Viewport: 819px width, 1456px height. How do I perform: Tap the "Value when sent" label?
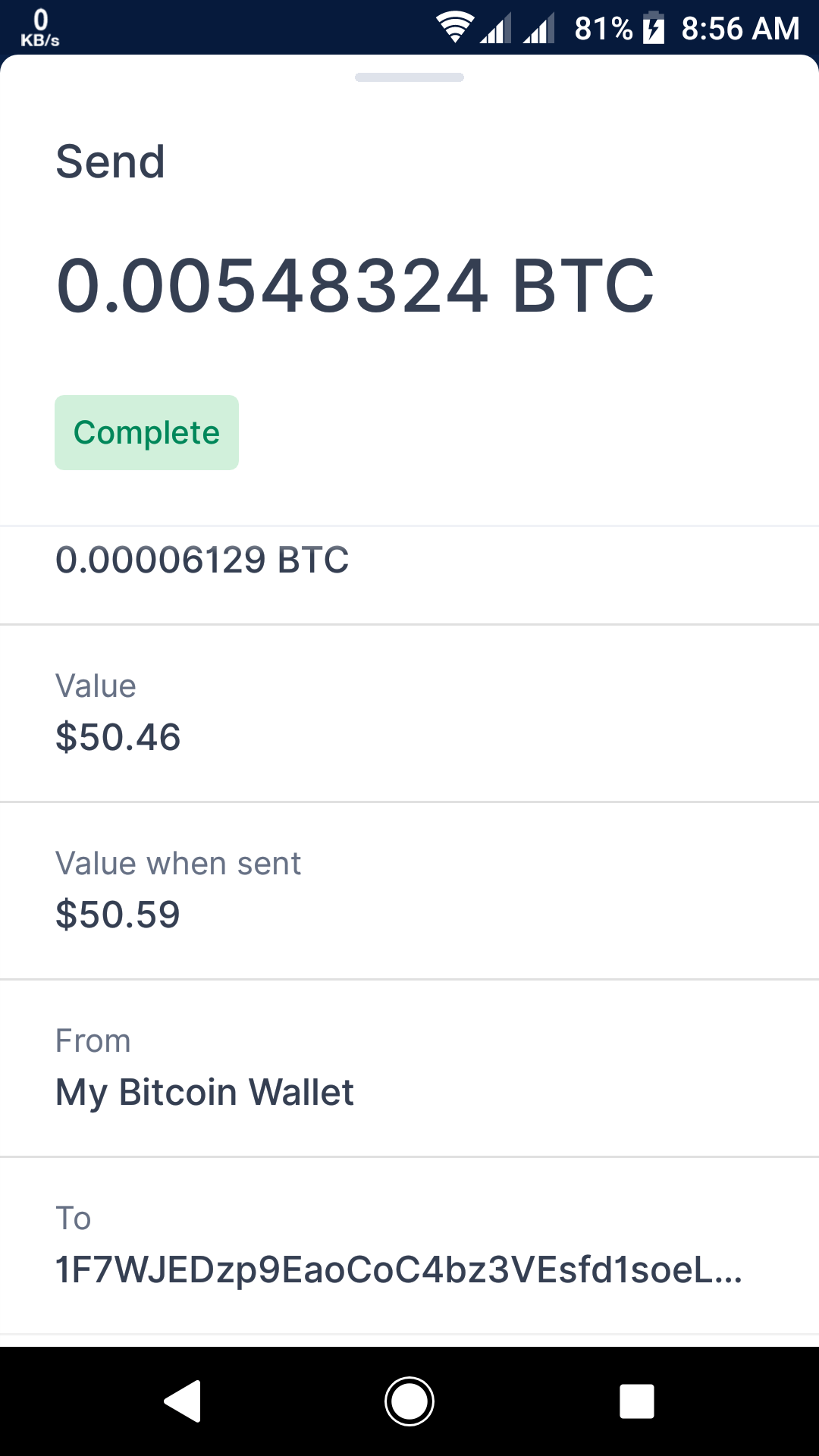178,864
